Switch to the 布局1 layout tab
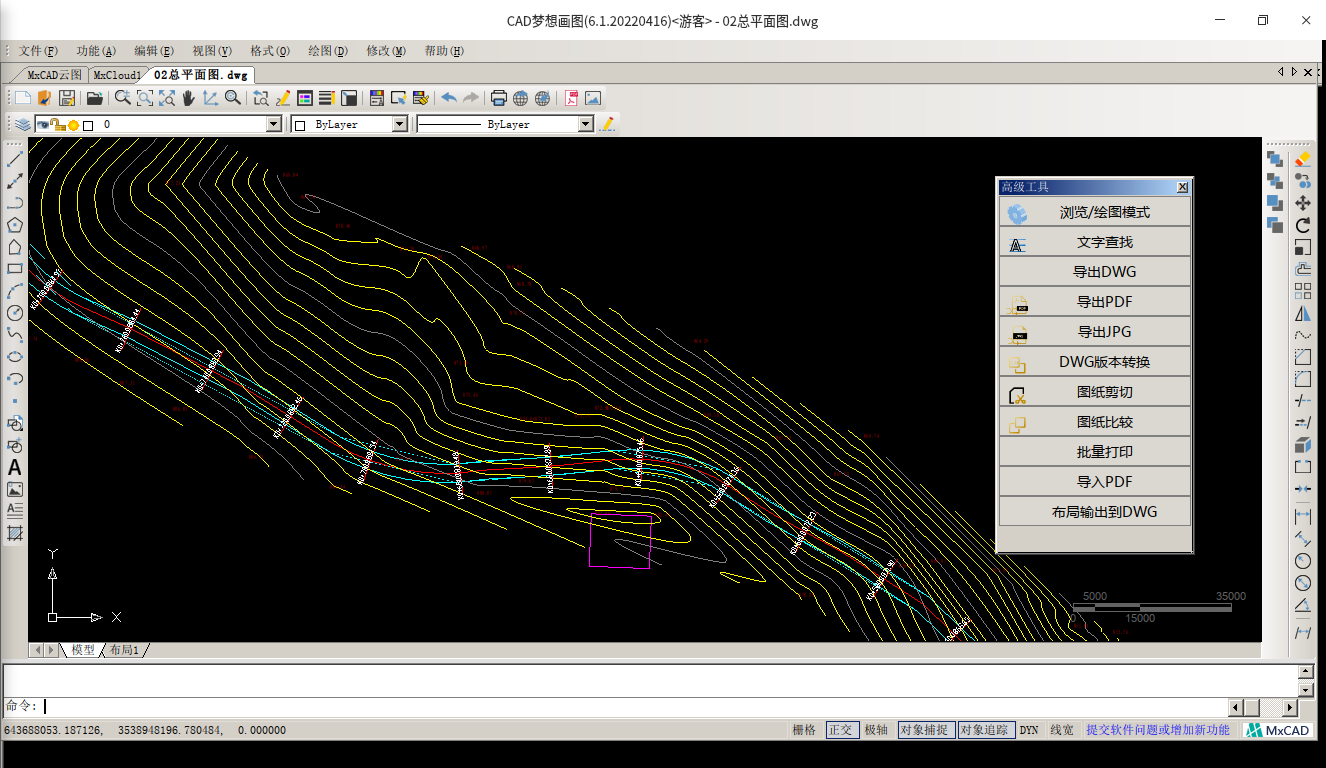 click(x=124, y=650)
